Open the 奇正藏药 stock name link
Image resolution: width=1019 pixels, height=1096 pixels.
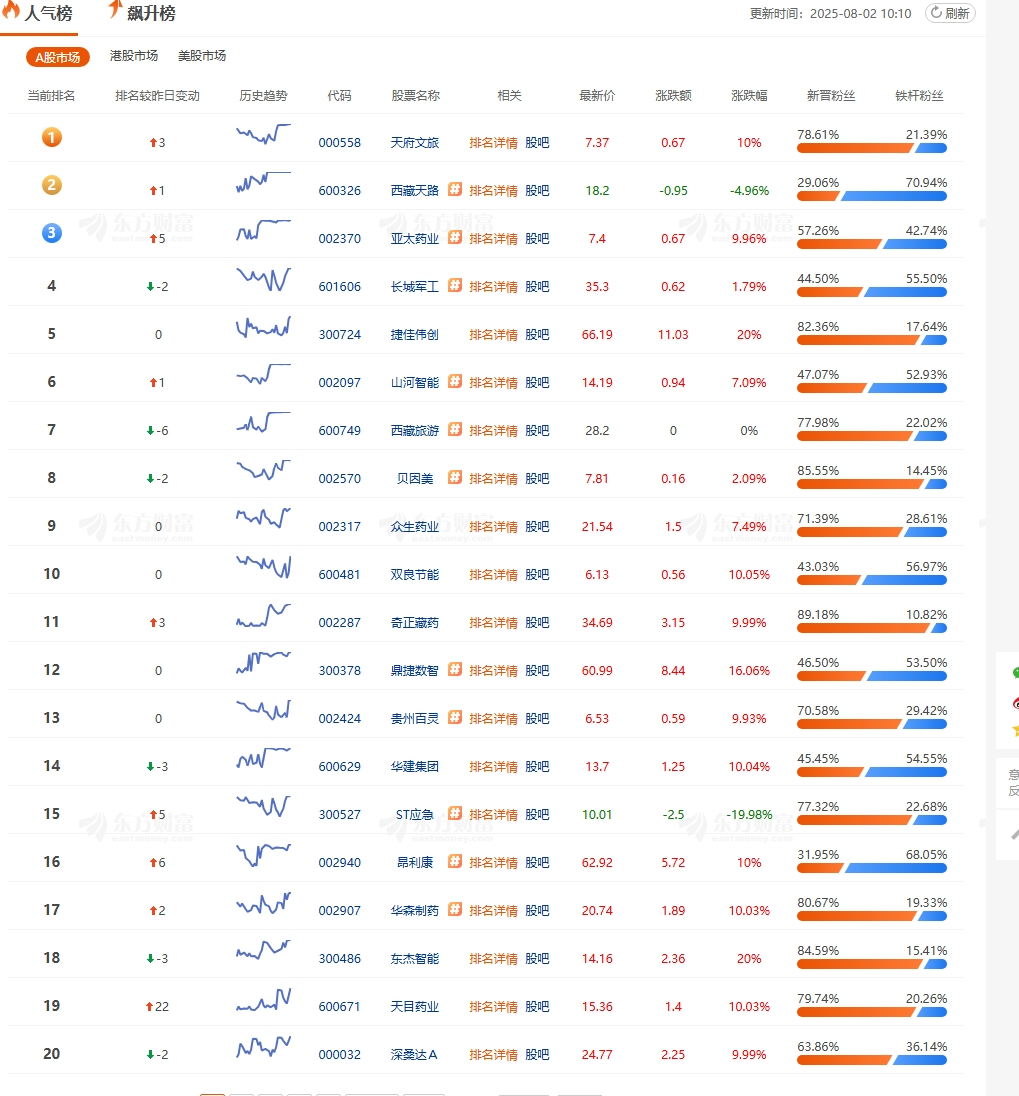414,622
